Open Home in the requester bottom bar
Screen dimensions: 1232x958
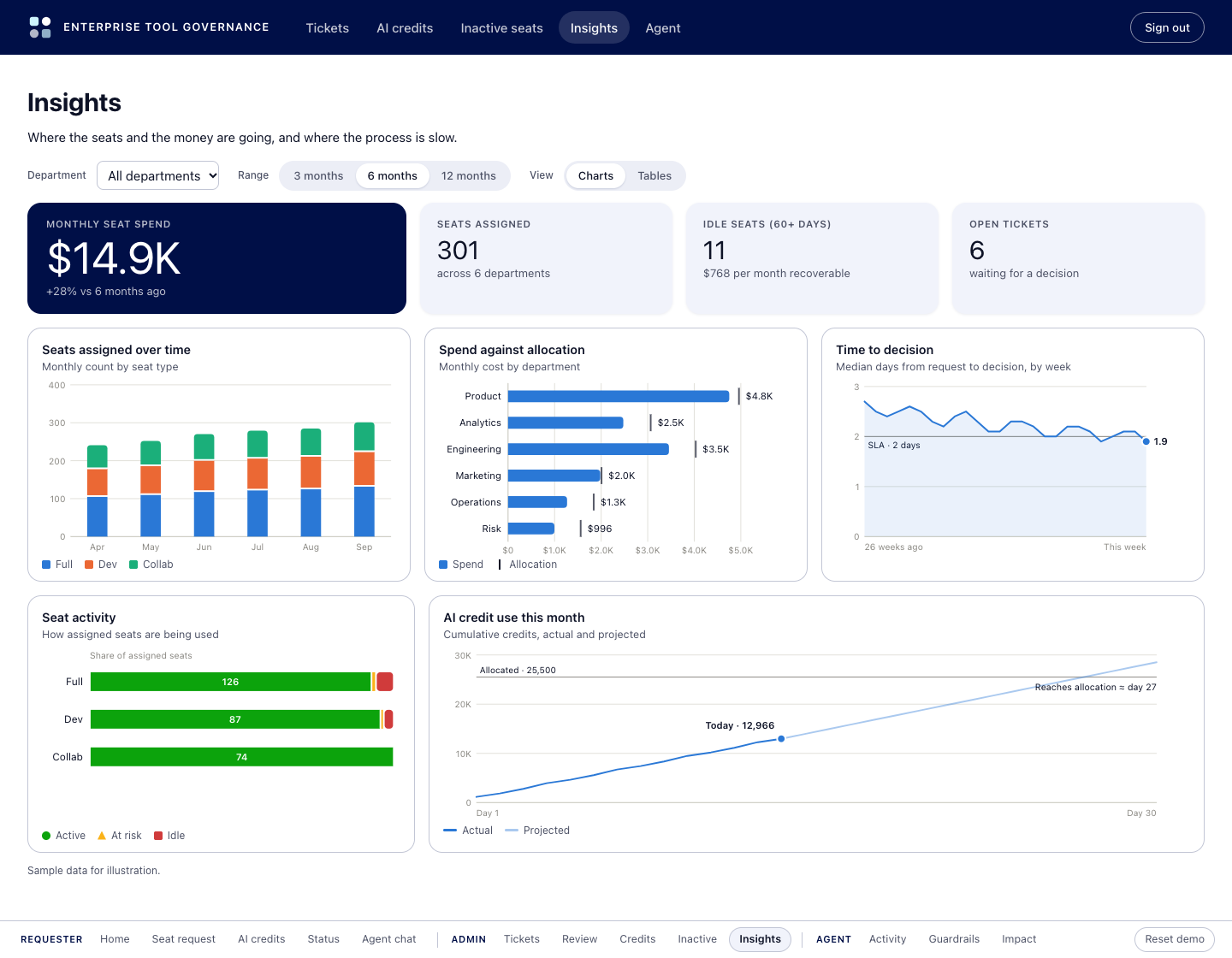[x=115, y=939]
